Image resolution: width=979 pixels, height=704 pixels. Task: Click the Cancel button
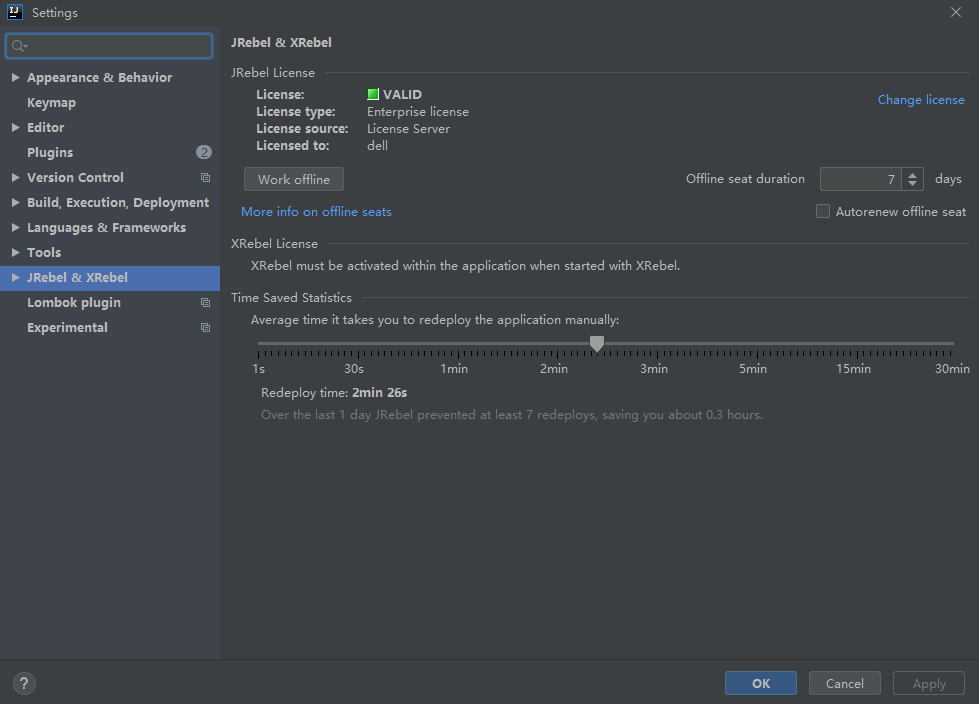[845, 683]
